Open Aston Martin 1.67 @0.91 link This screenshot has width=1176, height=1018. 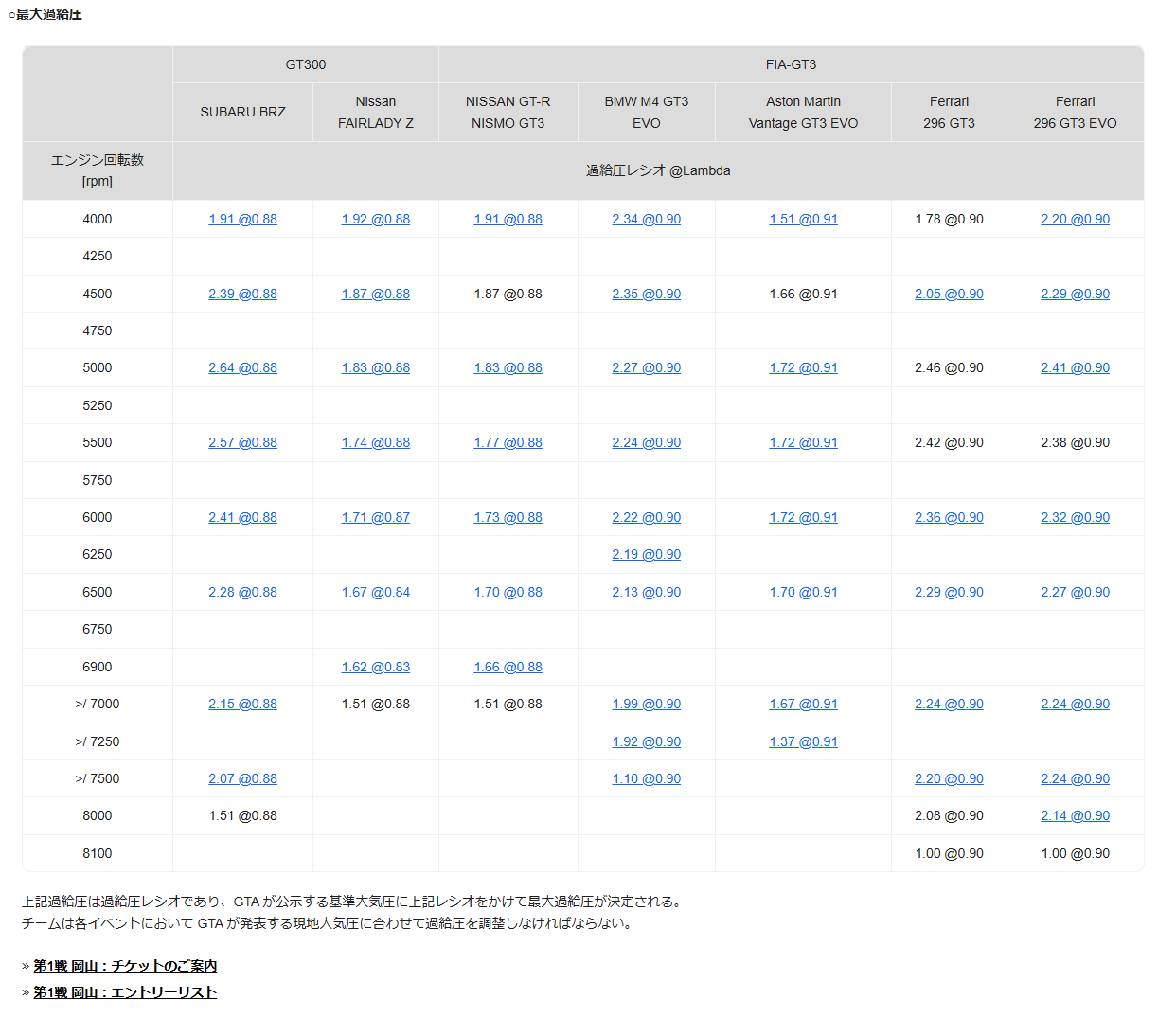[804, 704]
